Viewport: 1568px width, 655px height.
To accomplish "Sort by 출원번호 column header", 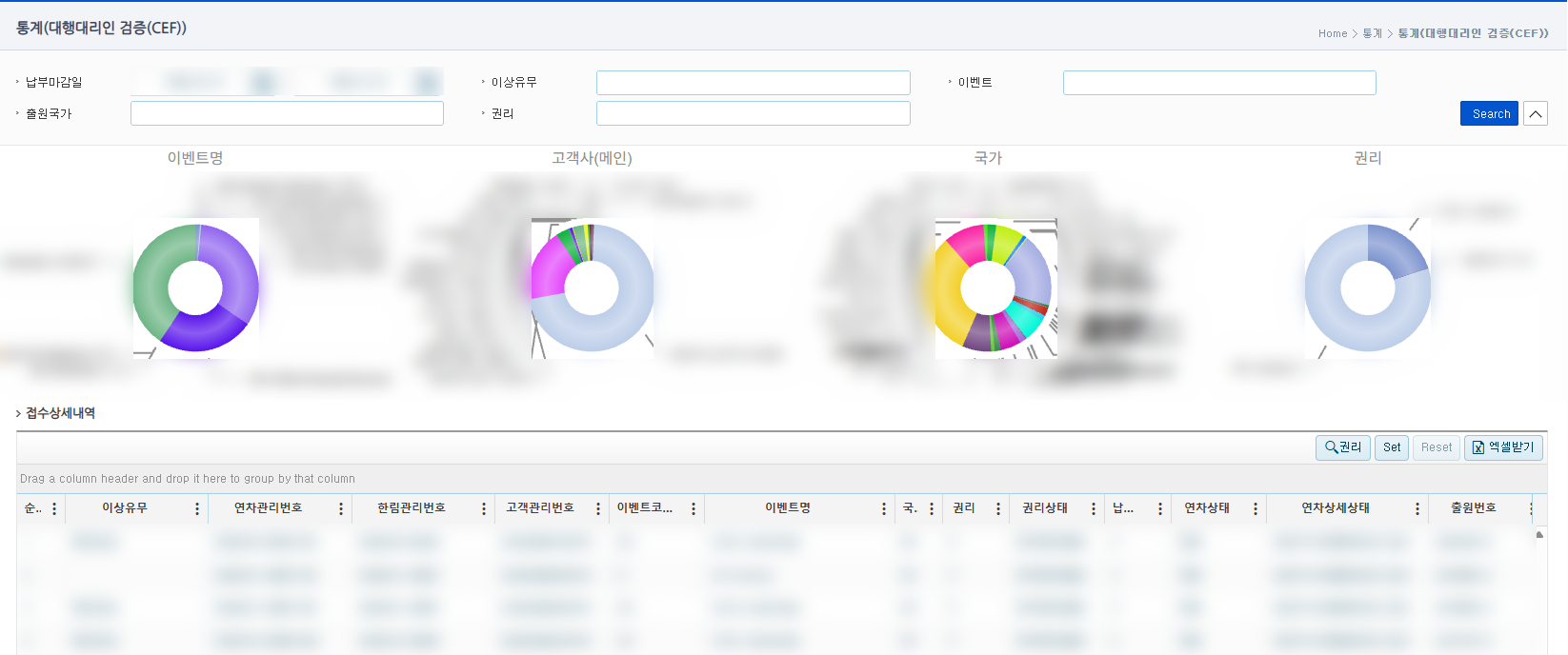I will (x=1474, y=508).
